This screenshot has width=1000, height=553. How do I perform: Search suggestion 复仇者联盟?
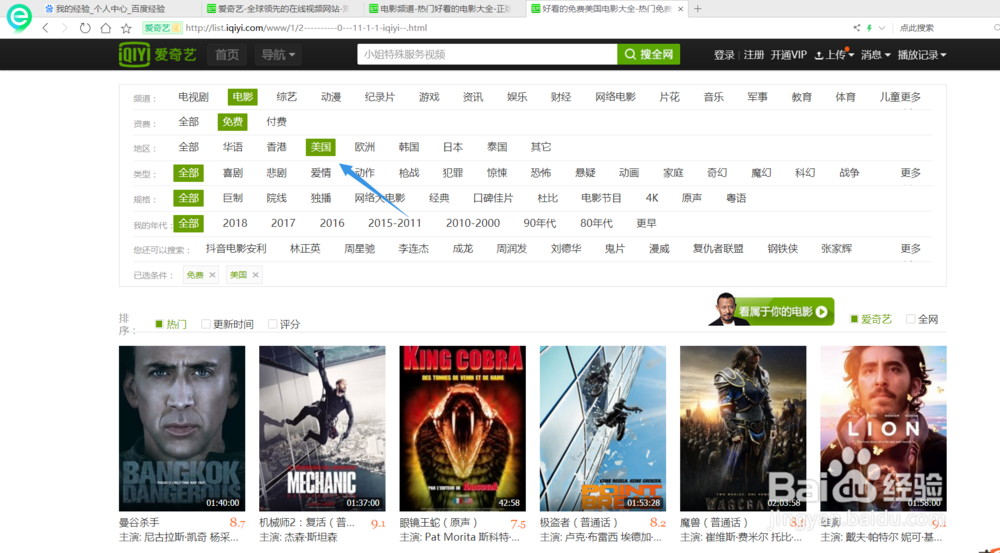(x=718, y=249)
